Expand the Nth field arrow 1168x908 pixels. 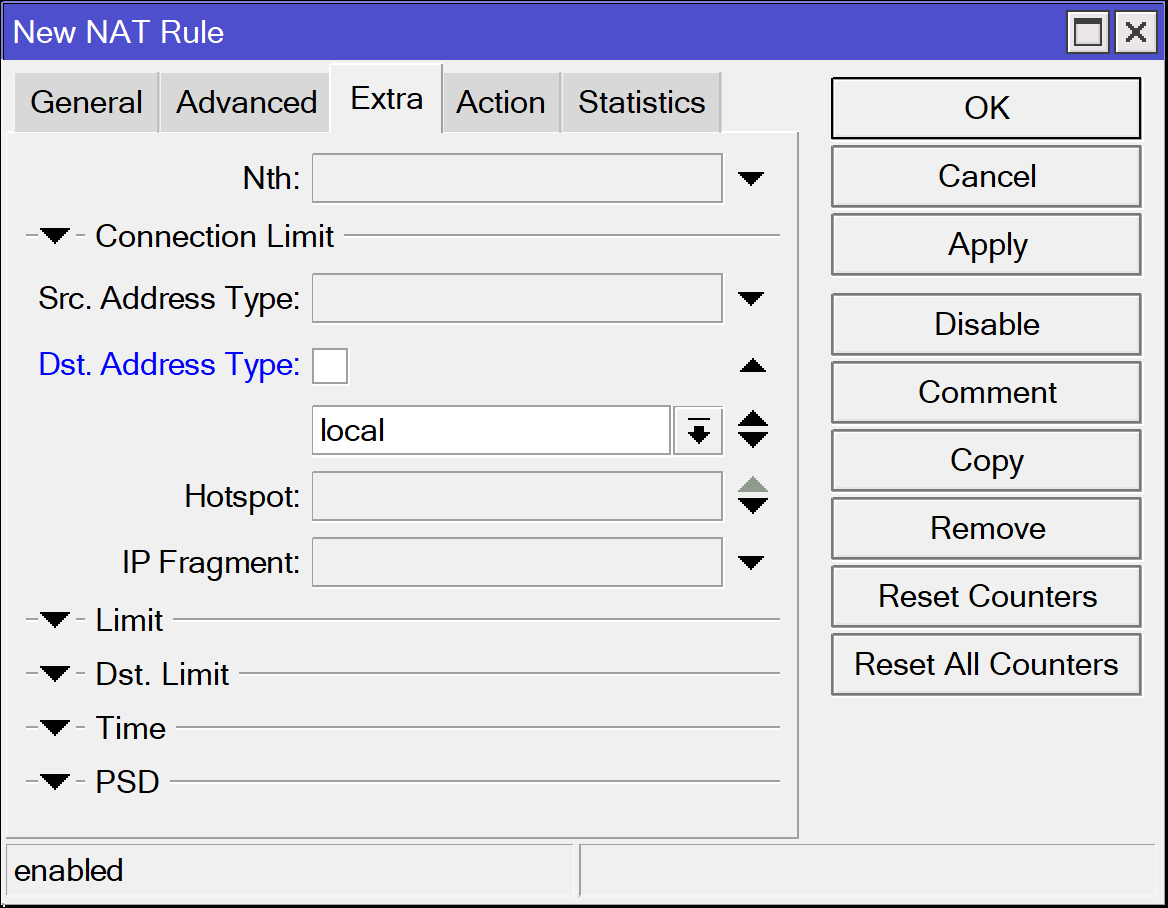click(x=751, y=179)
